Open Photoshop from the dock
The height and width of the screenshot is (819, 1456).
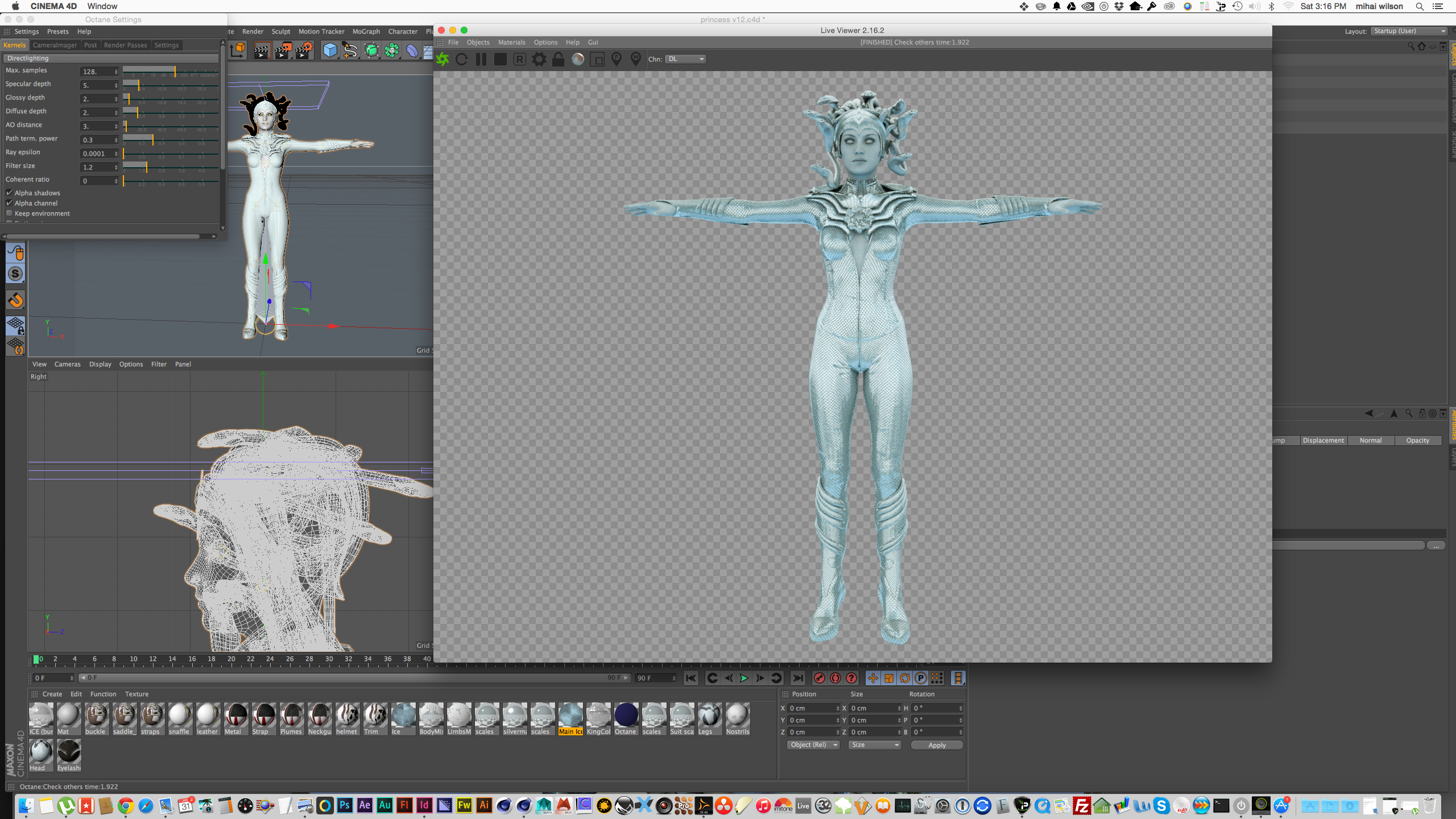tap(345, 805)
